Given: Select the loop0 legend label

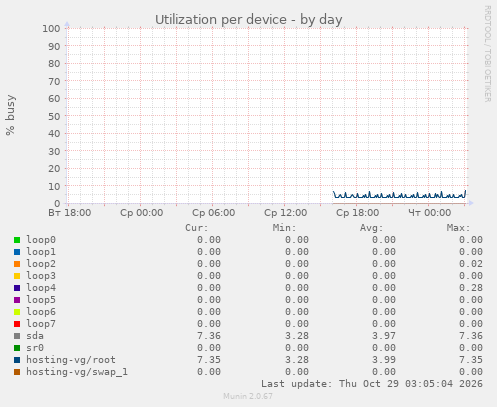Looking at the screenshot, I should (x=41, y=240).
